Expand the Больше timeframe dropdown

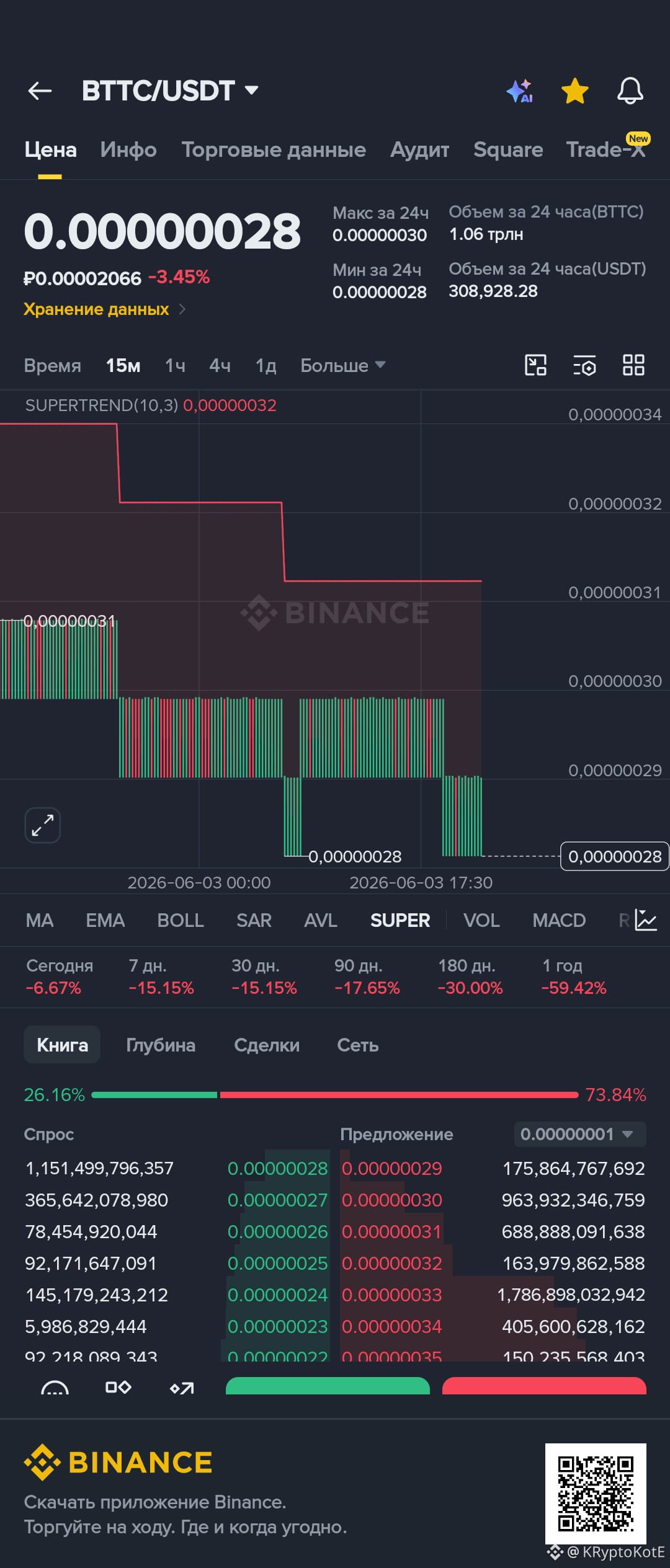pyautogui.click(x=342, y=365)
